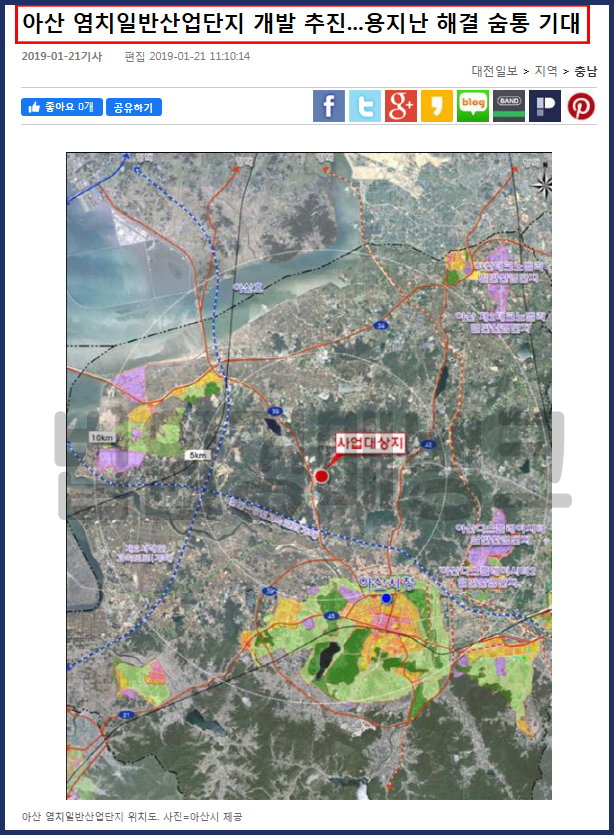
Task: Click the red project site marker
Action: 321,476
